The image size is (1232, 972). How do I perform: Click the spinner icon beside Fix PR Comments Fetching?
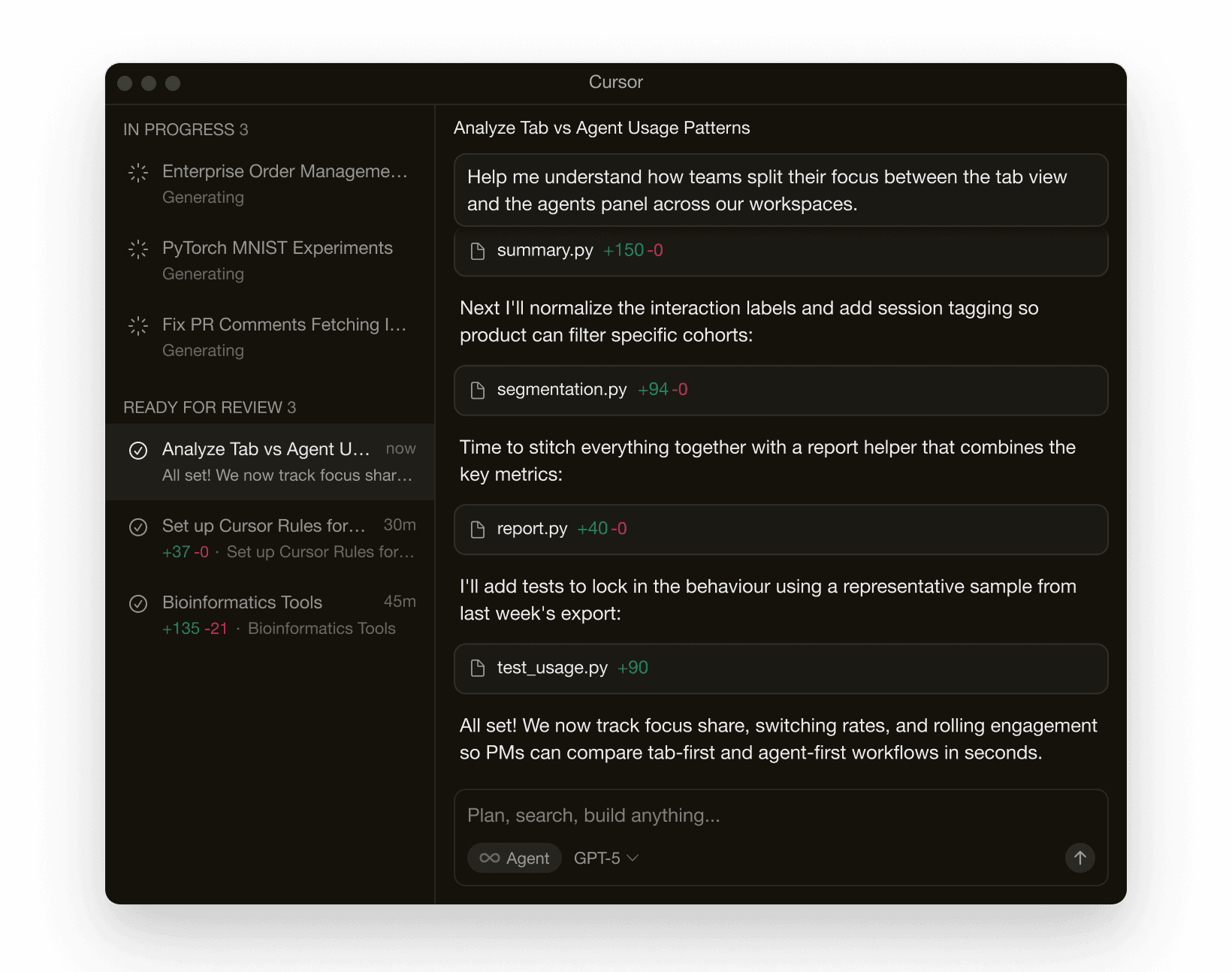point(138,326)
